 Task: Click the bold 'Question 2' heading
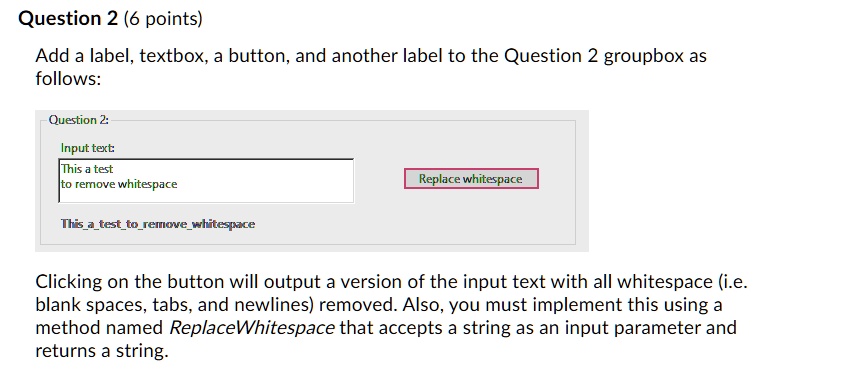[68, 19]
